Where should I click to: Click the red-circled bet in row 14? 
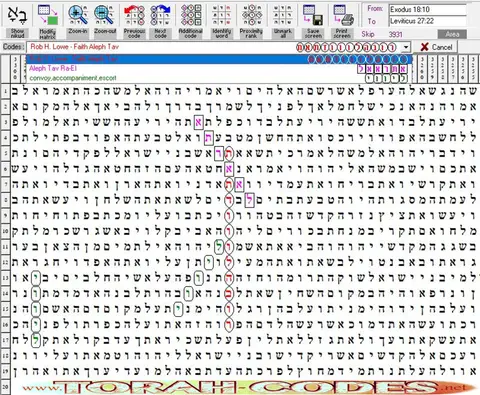point(229,293)
